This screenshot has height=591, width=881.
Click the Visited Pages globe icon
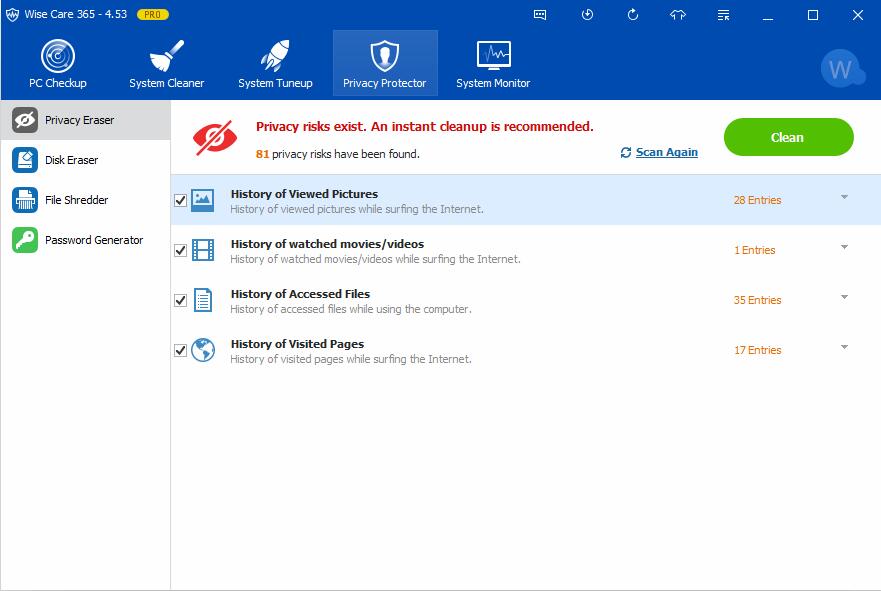click(x=203, y=350)
